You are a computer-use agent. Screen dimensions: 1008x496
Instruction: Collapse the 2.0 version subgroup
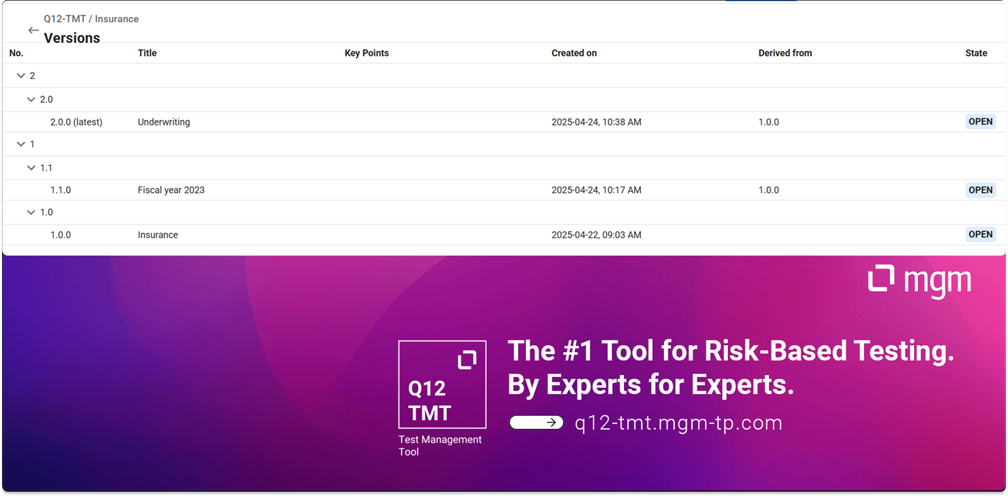point(31,100)
